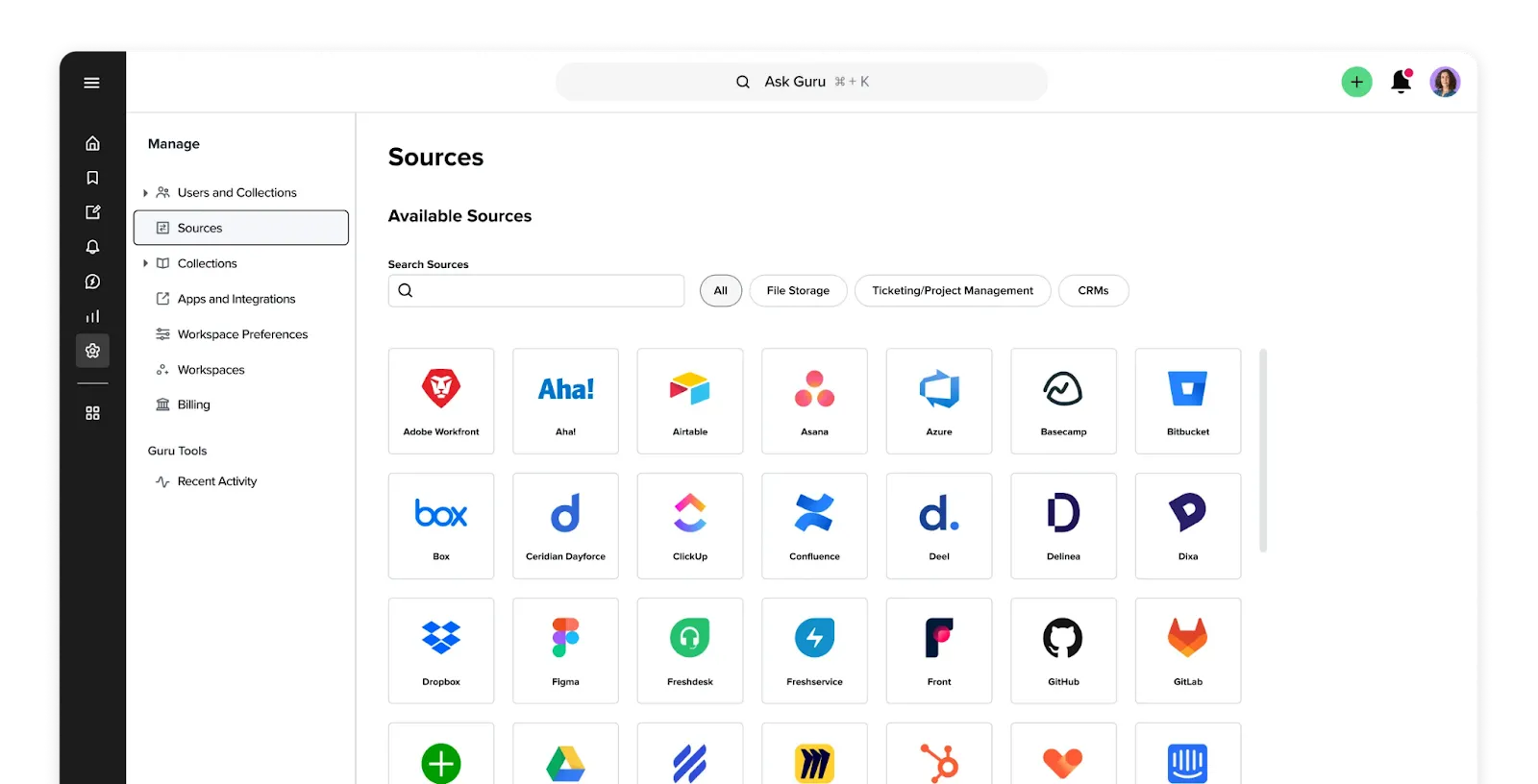This screenshot has height=784, width=1538.
Task: Filter by Ticketing/Project Management
Action: coord(953,290)
